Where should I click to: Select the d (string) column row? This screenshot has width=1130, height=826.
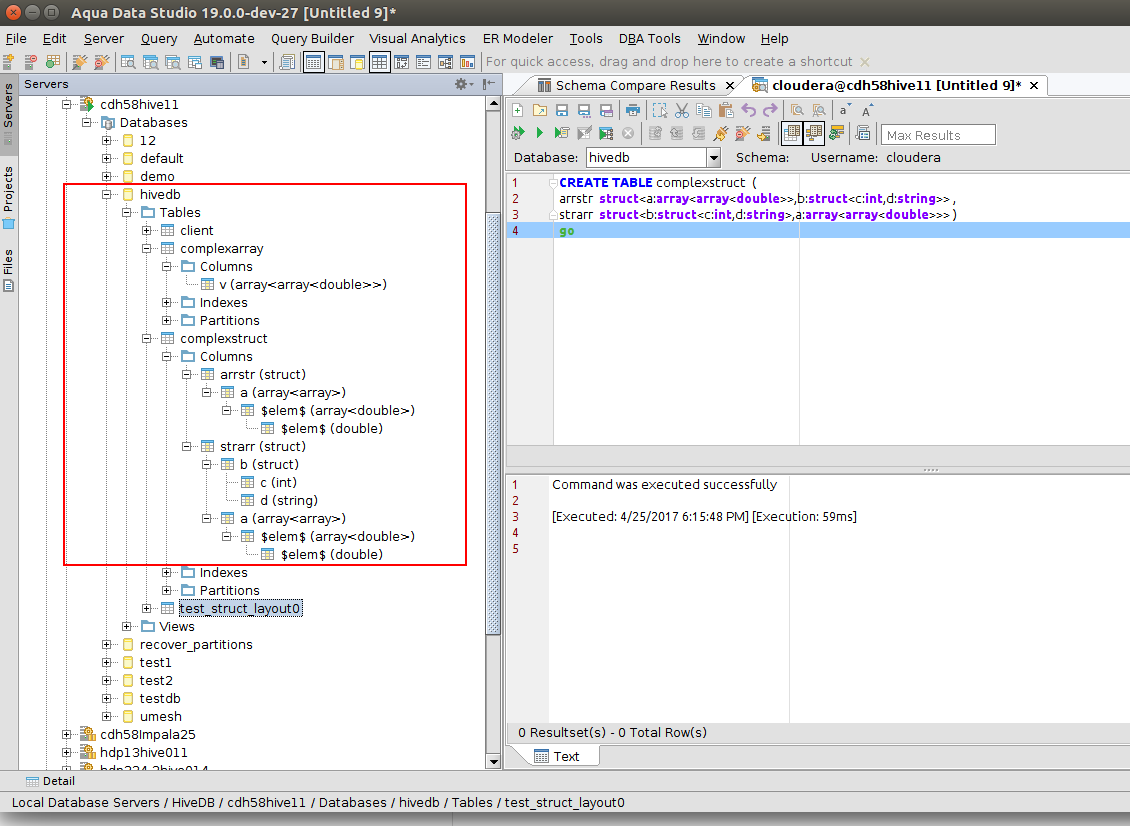(288, 500)
